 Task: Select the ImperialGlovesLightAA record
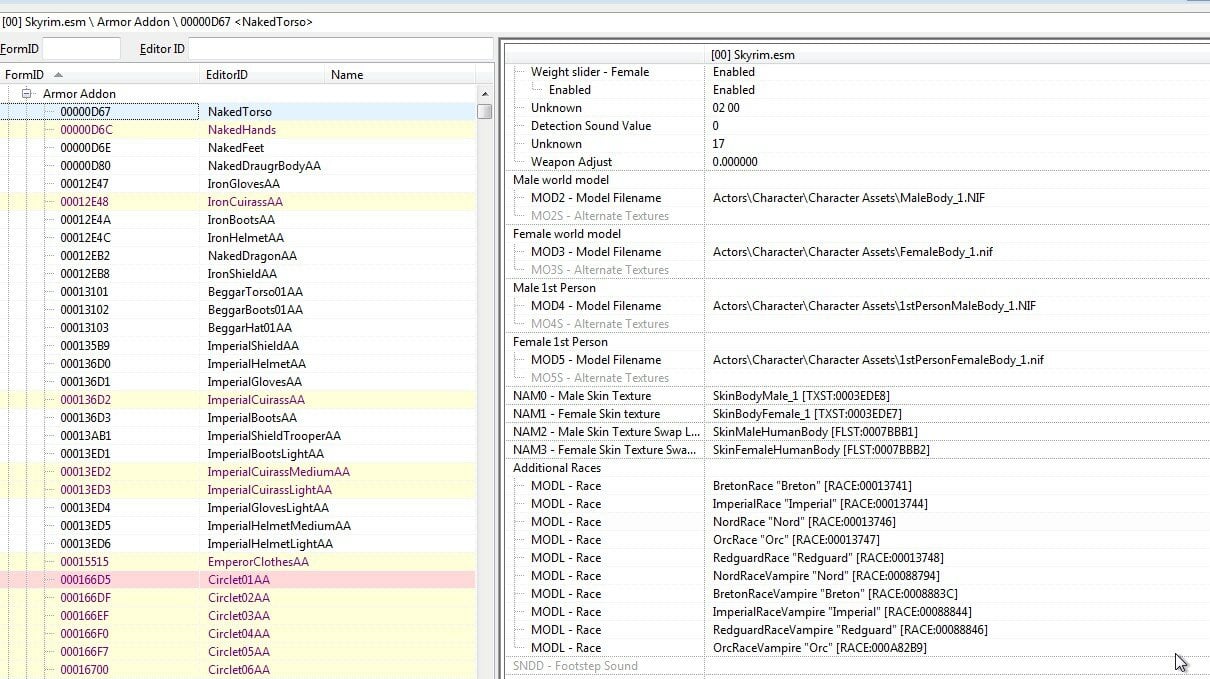pos(238,508)
